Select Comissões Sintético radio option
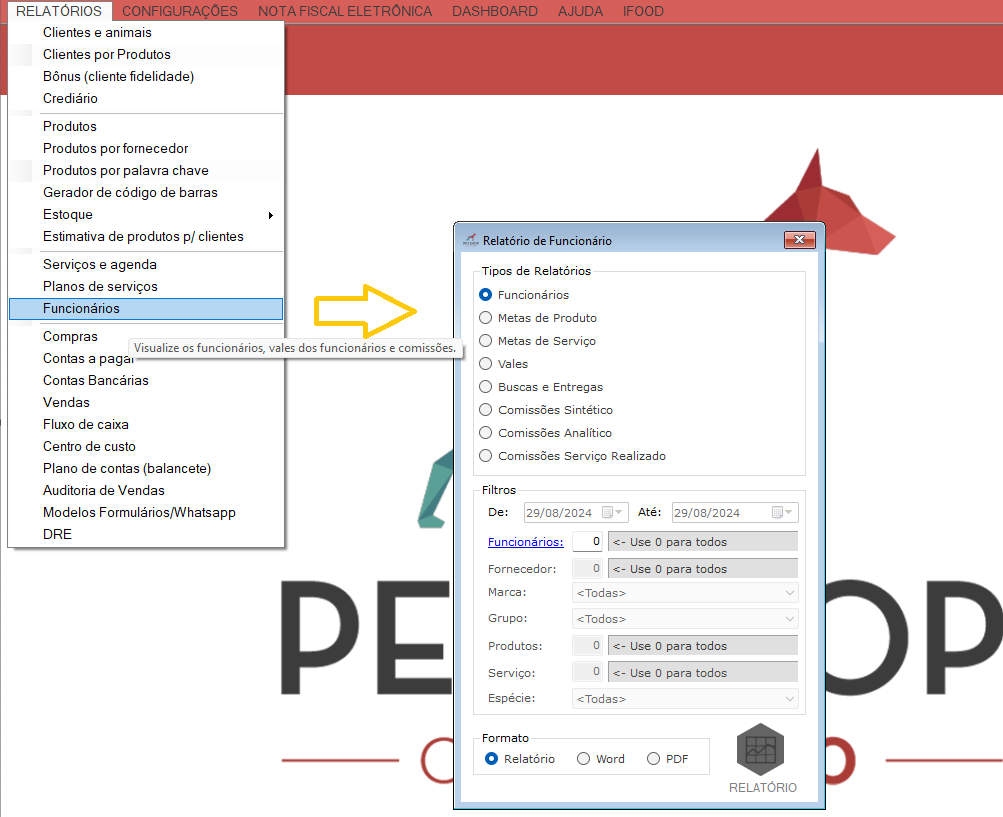This screenshot has width=1003, height=817. [486, 410]
